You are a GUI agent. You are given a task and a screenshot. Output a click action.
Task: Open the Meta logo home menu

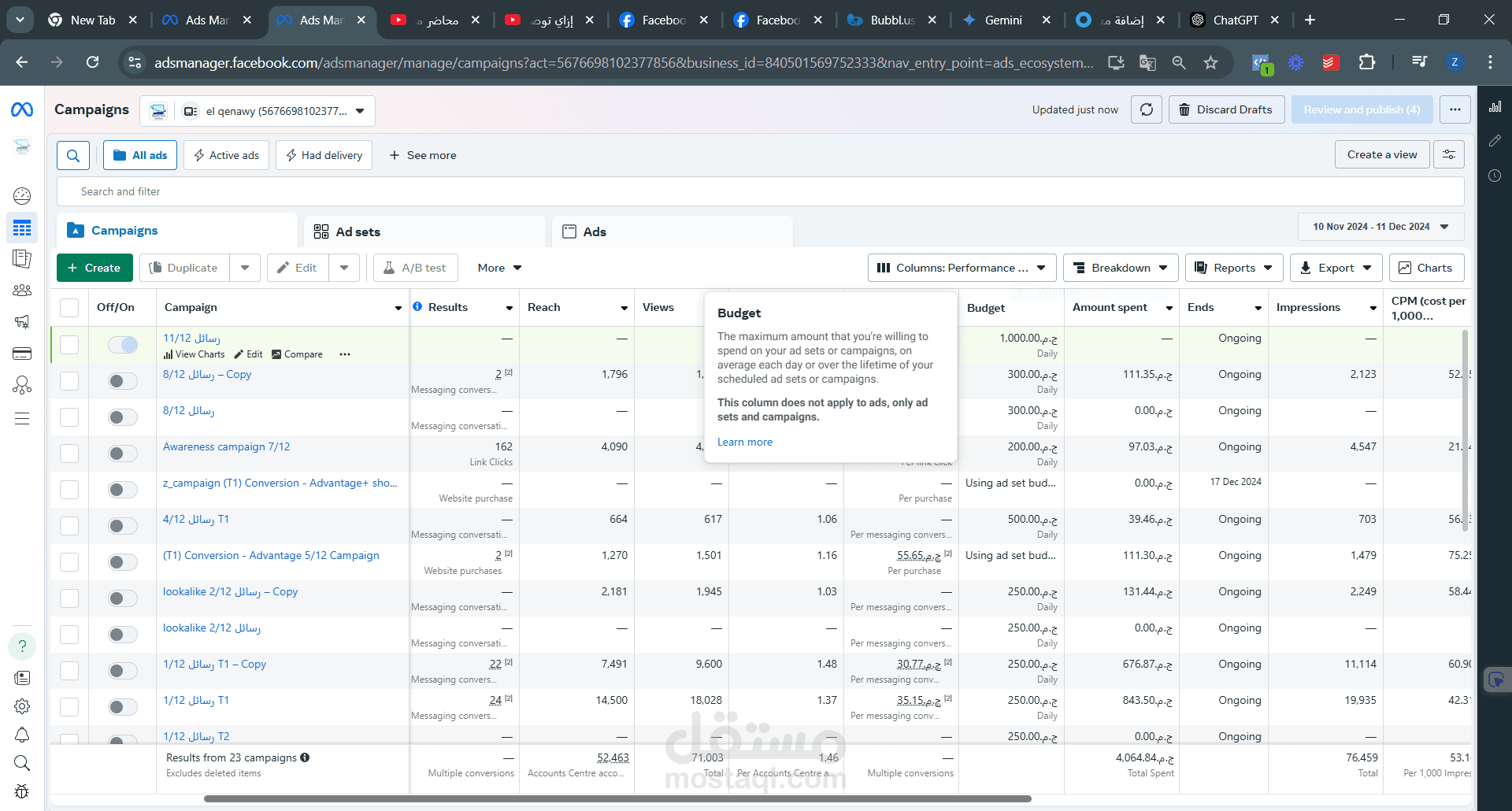(22, 109)
